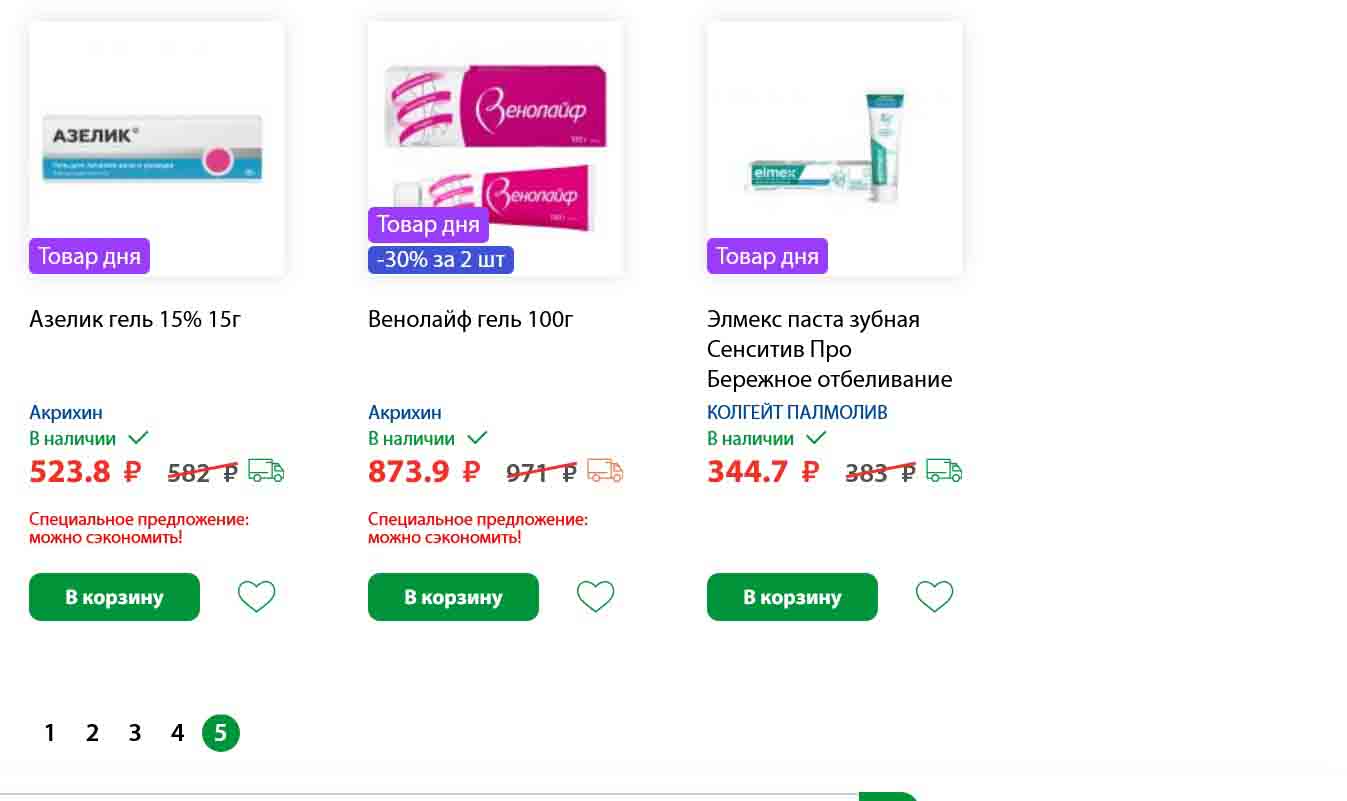Switch to page 3
This screenshot has height=801, width=1347.
pos(135,733)
